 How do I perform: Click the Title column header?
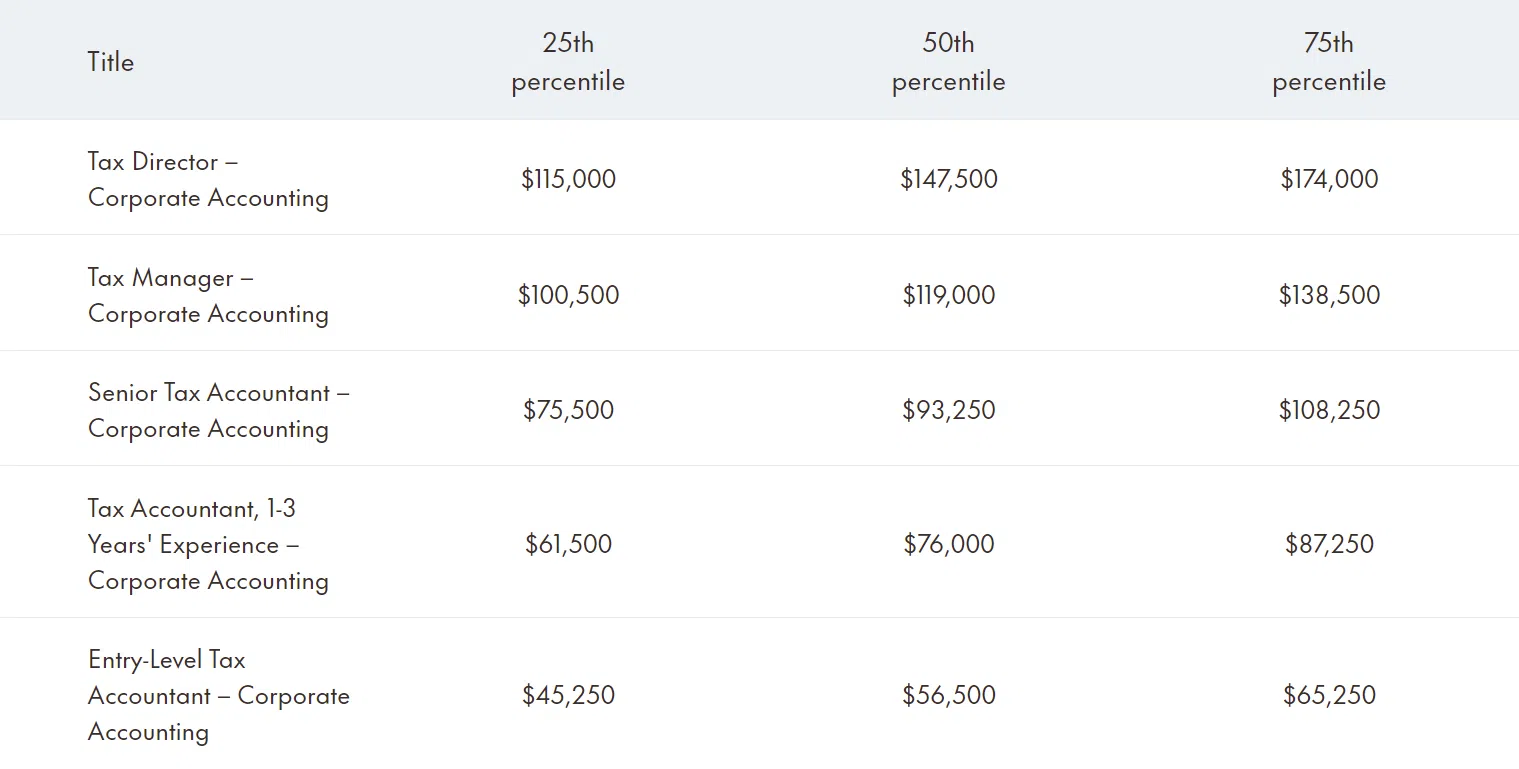tap(111, 62)
